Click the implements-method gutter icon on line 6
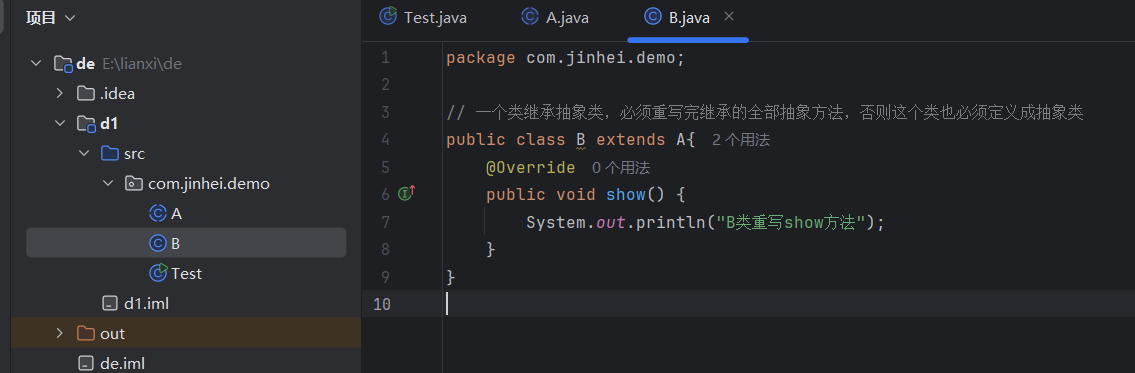 406,193
